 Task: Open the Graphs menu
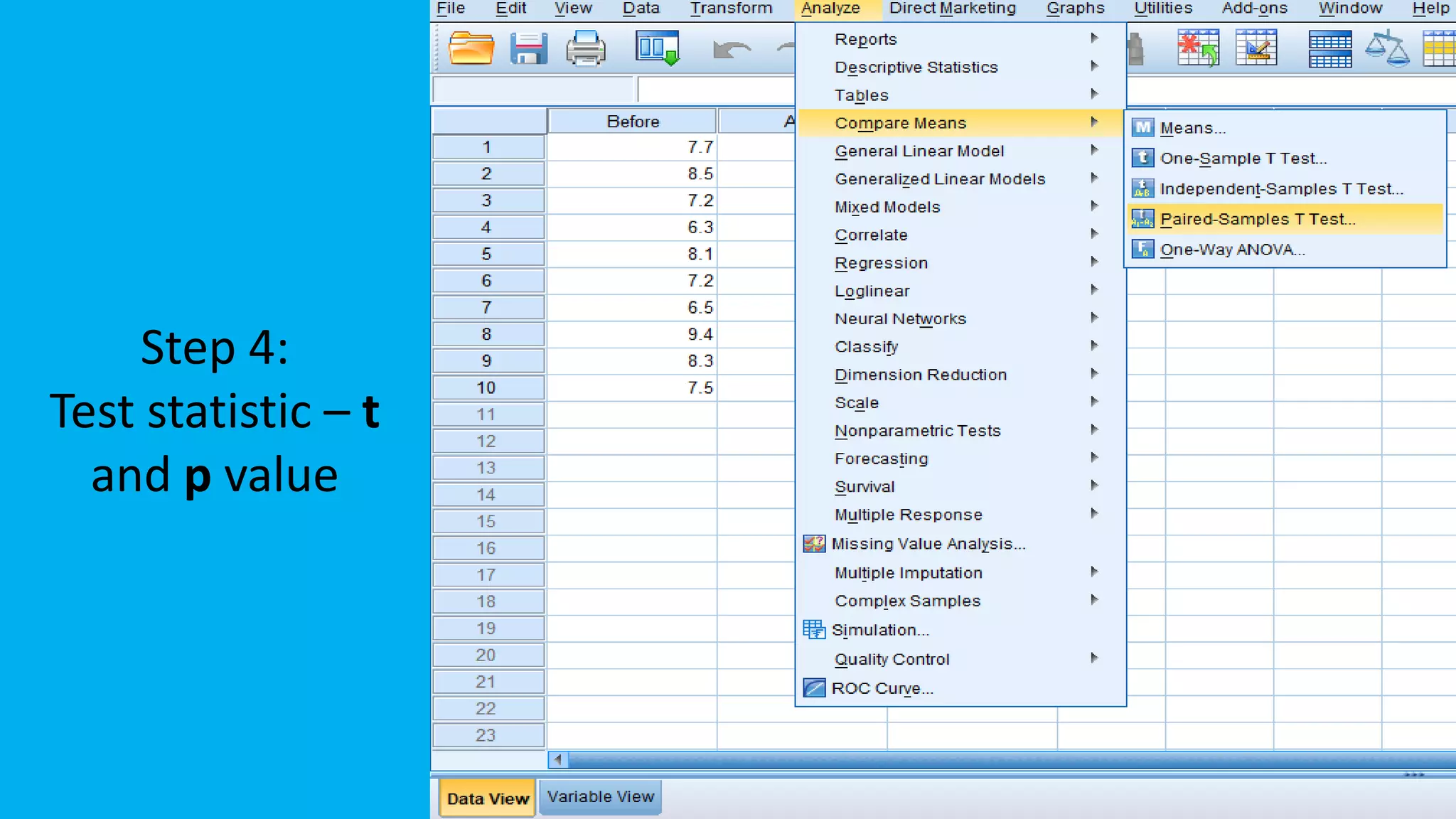click(x=1075, y=9)
